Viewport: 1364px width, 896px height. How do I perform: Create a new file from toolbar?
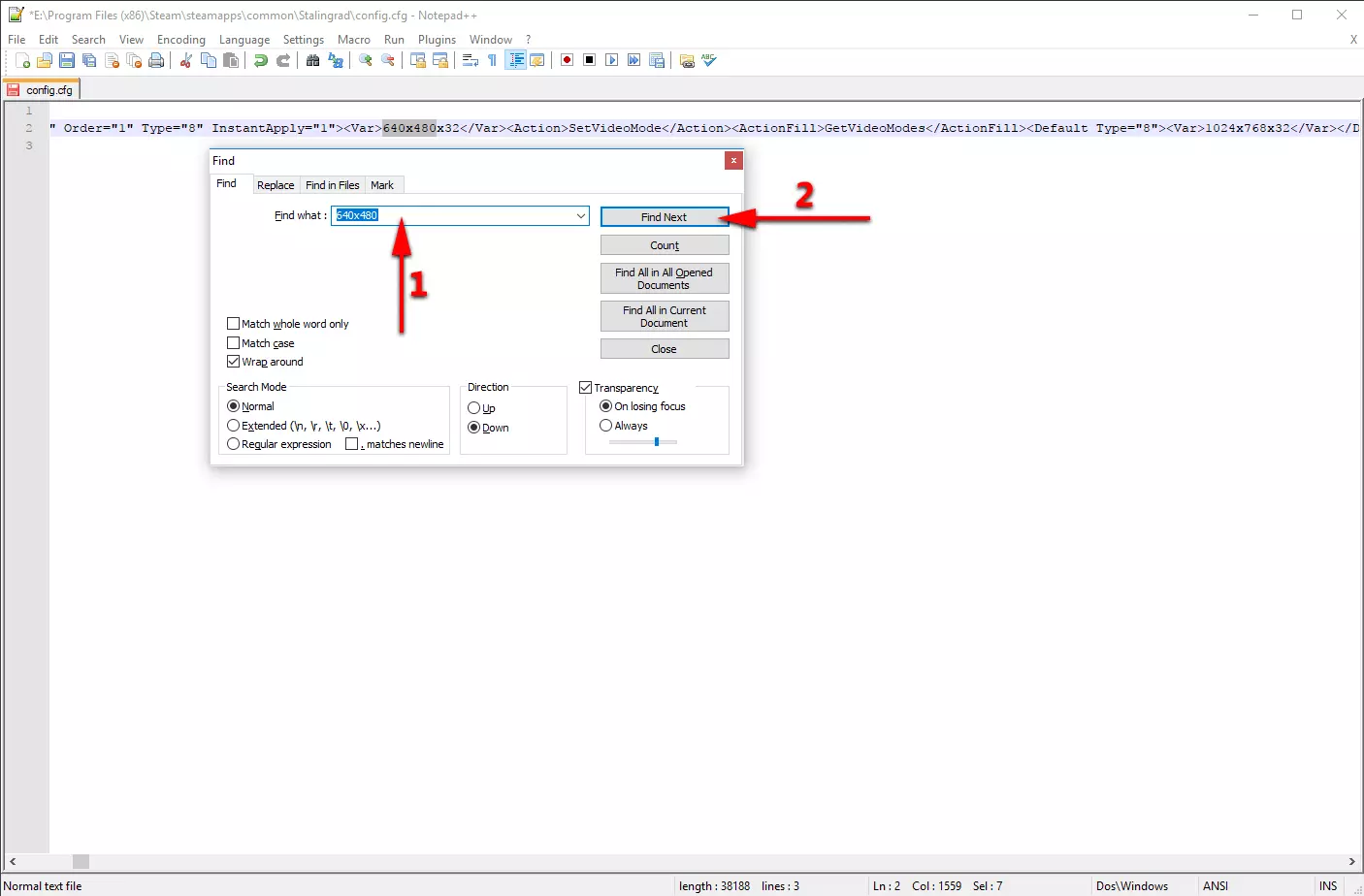23,60
